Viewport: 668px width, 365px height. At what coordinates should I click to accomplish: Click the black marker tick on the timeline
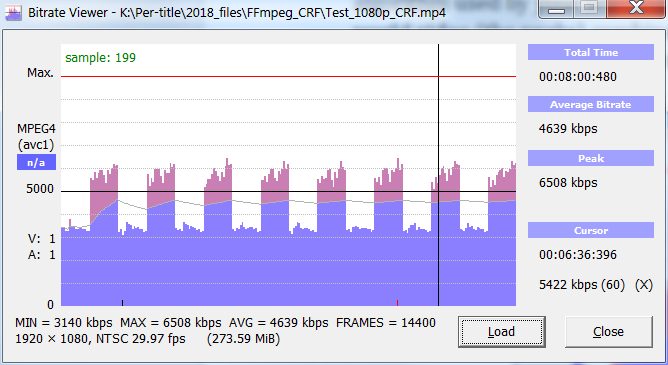(123, 303)
